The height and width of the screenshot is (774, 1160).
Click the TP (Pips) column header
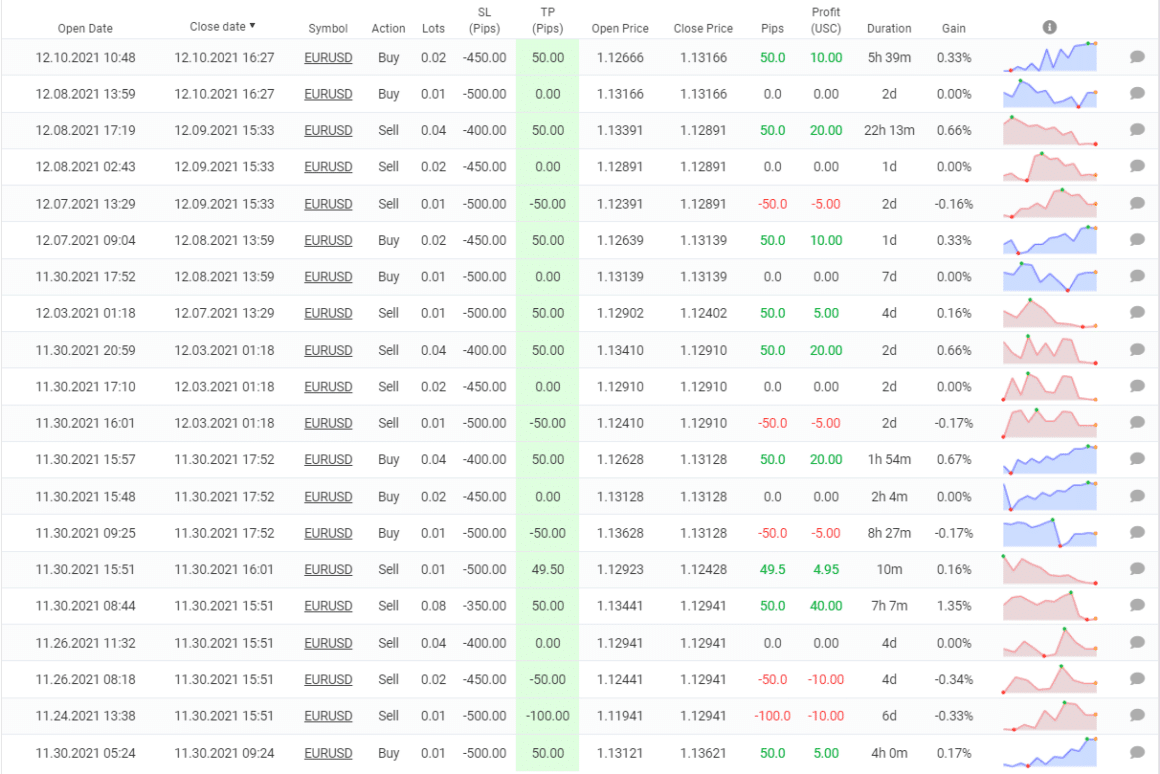[547, 19]
